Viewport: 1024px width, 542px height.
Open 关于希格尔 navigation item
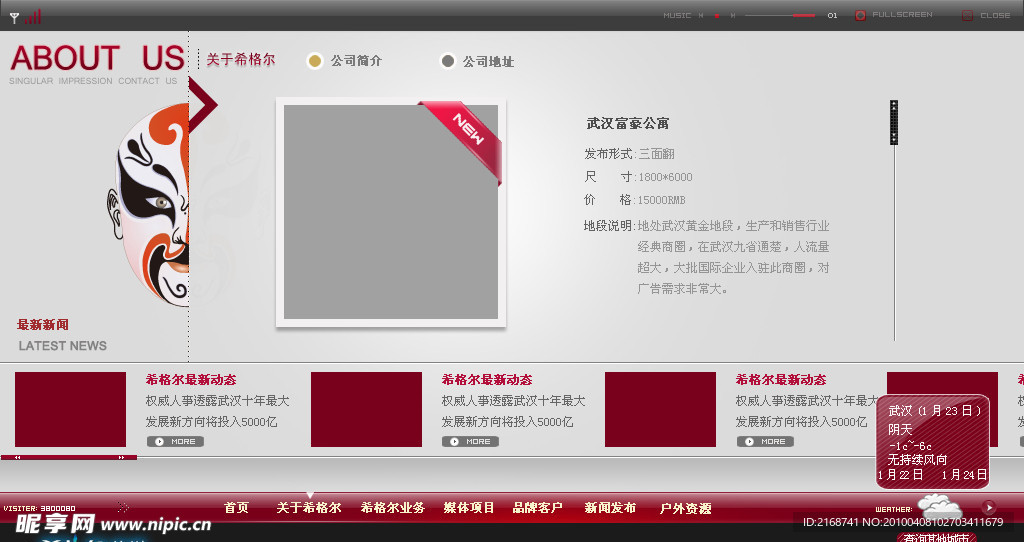point(309,507)
